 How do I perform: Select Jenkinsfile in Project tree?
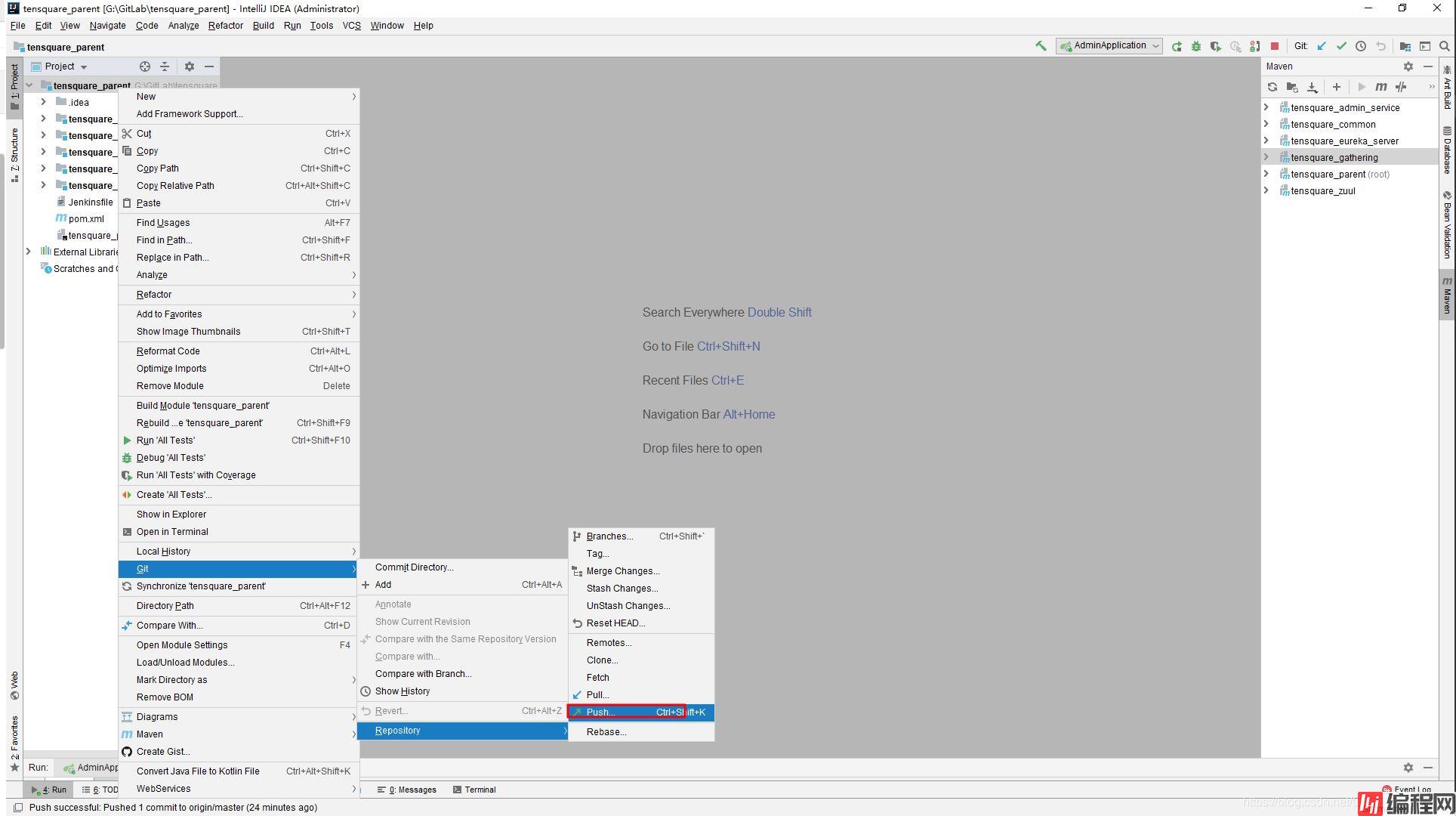point(85,202)
